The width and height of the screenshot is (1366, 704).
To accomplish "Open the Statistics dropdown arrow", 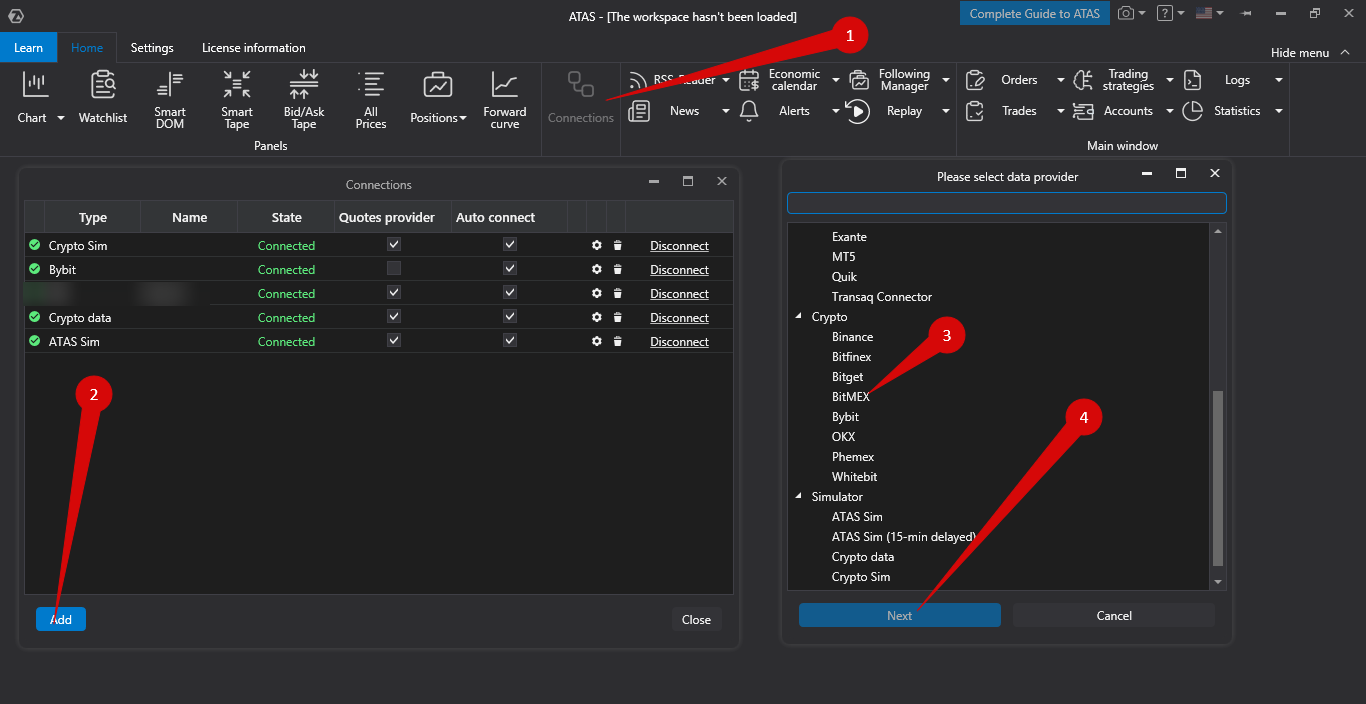I will 1278,111.
